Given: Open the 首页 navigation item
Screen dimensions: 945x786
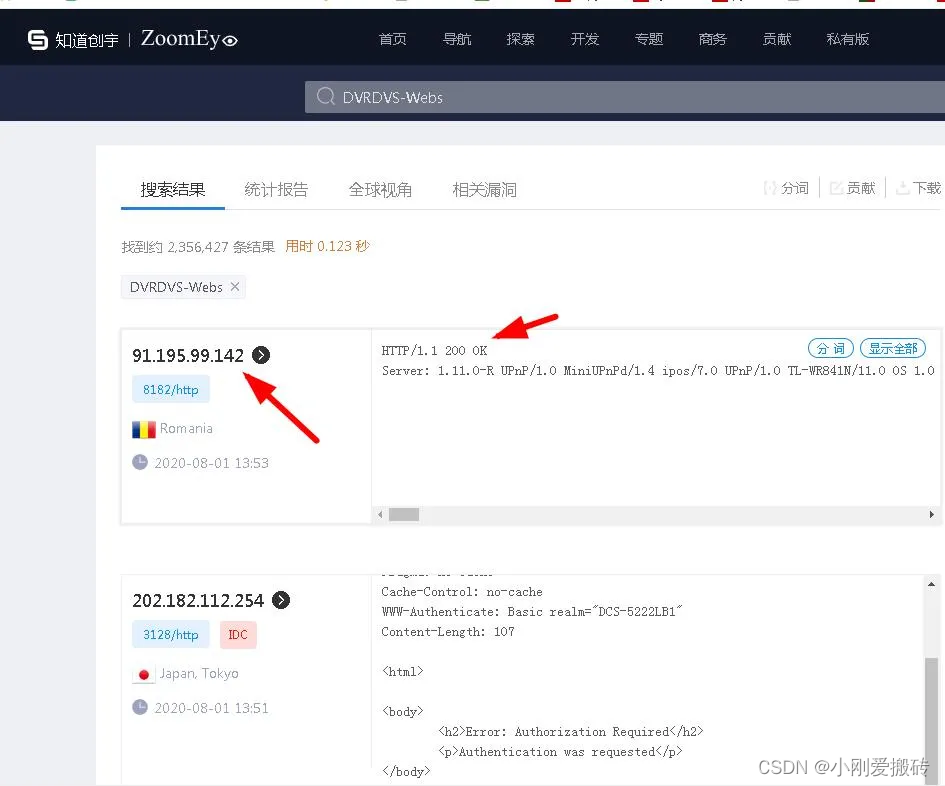Looking at the screenshot, I should point(392,39).
